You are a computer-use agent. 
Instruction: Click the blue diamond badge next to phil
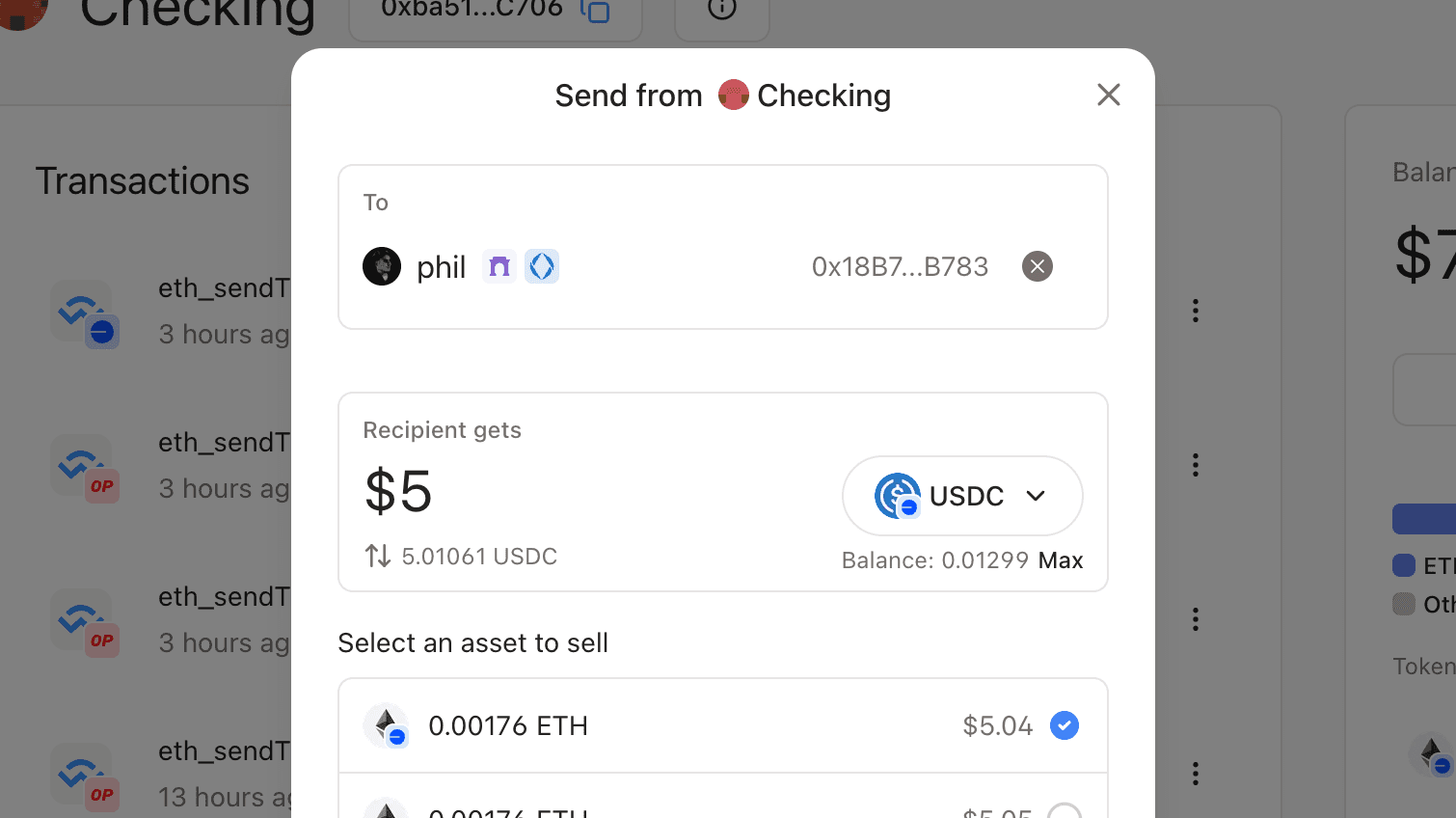click(x=542, y=265)
